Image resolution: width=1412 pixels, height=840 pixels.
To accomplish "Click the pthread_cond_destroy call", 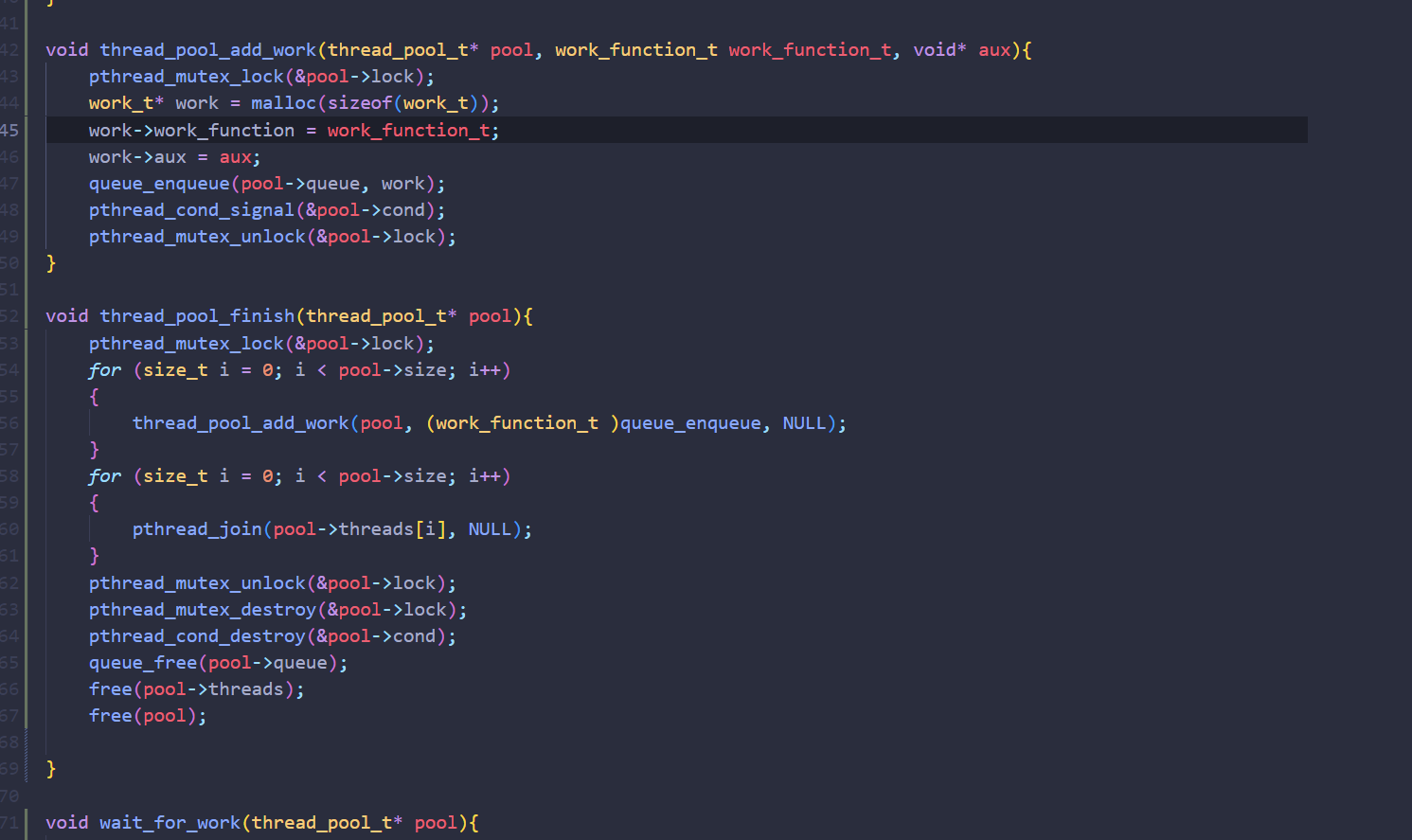I will tap(197, 636).
